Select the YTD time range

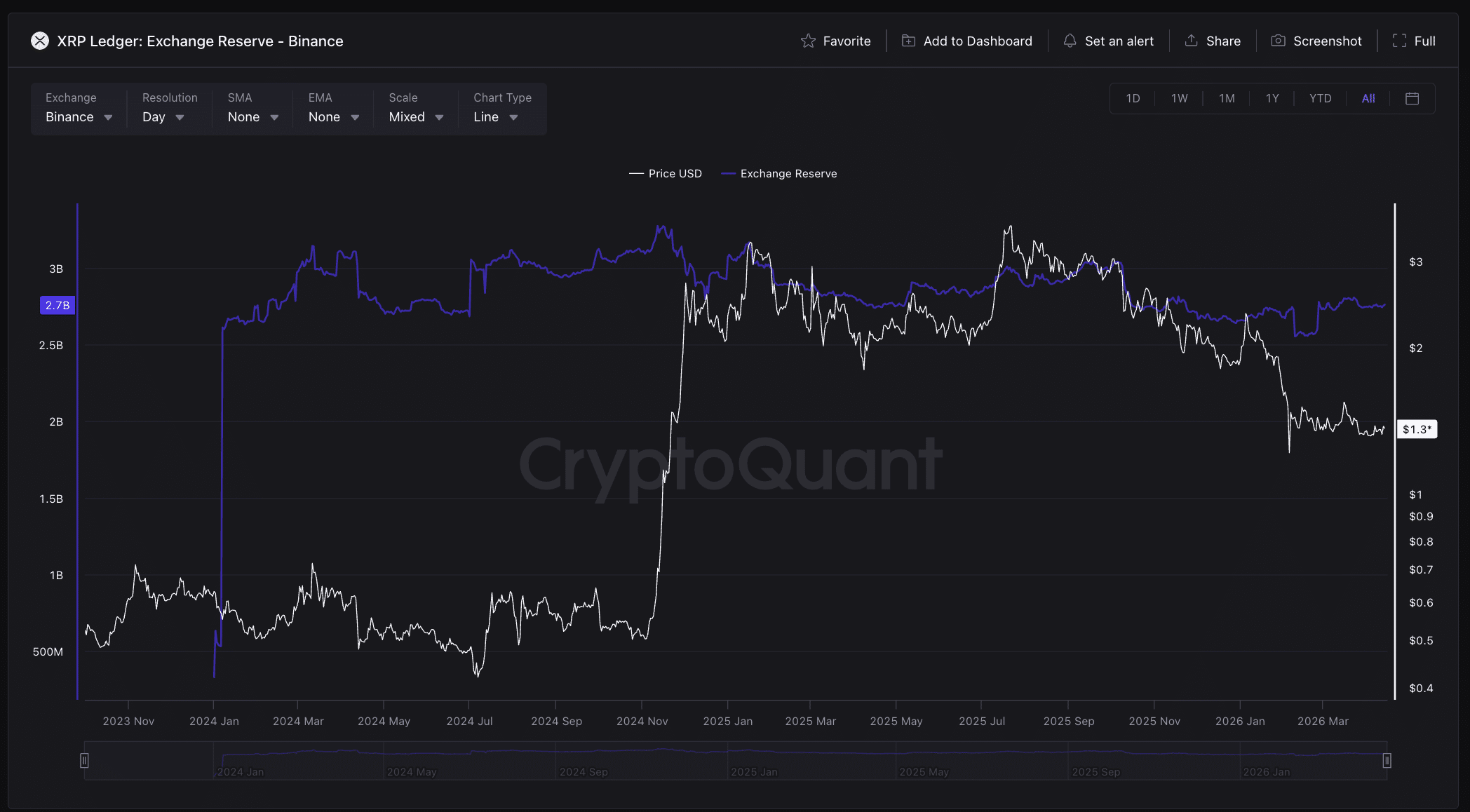[x=1320, y=98]
